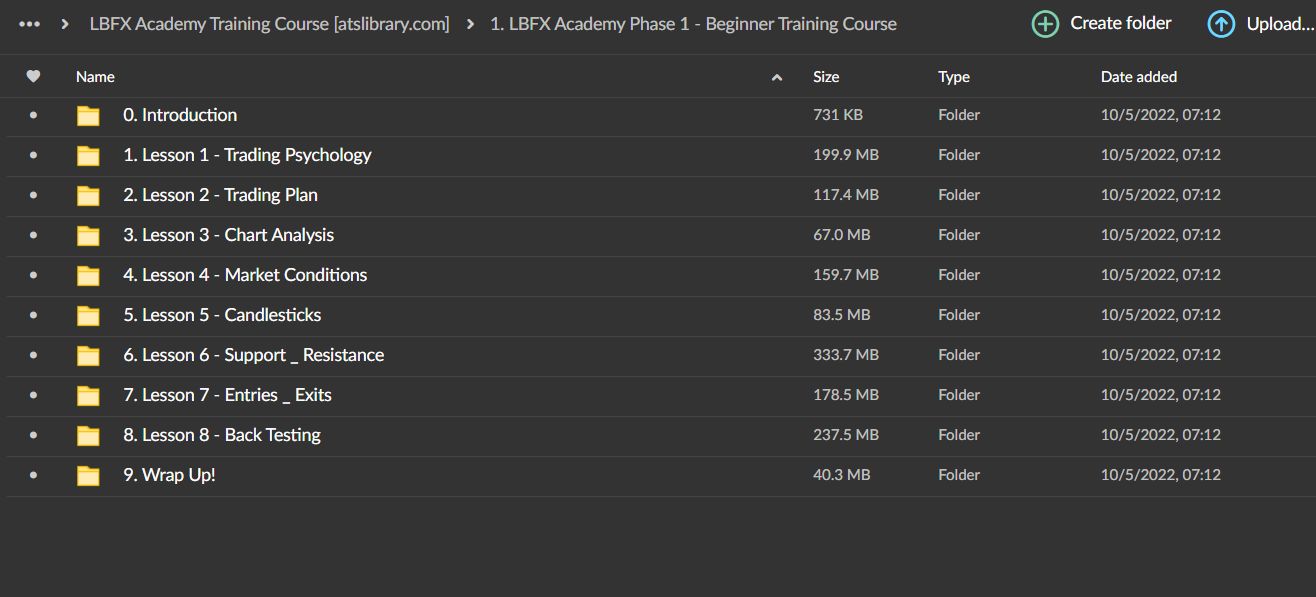The height and width of the screenshot is (597, 1316).
Task: Click the heart favorites column icon
Action: pyautogui.click(x=33, y=76)
